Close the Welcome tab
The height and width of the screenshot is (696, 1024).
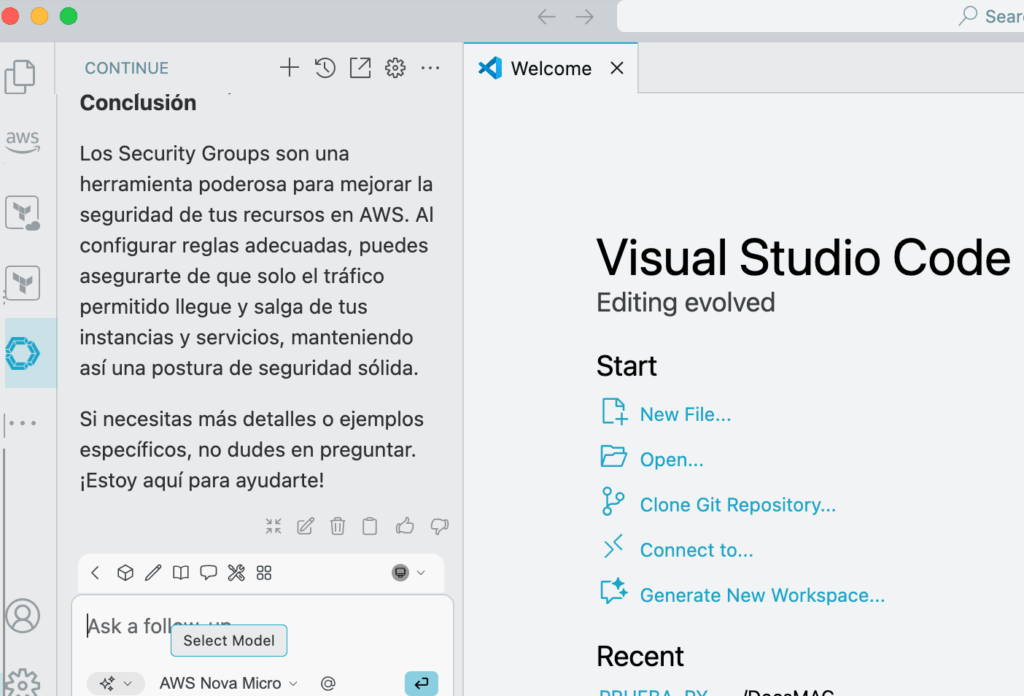point(616,68)
